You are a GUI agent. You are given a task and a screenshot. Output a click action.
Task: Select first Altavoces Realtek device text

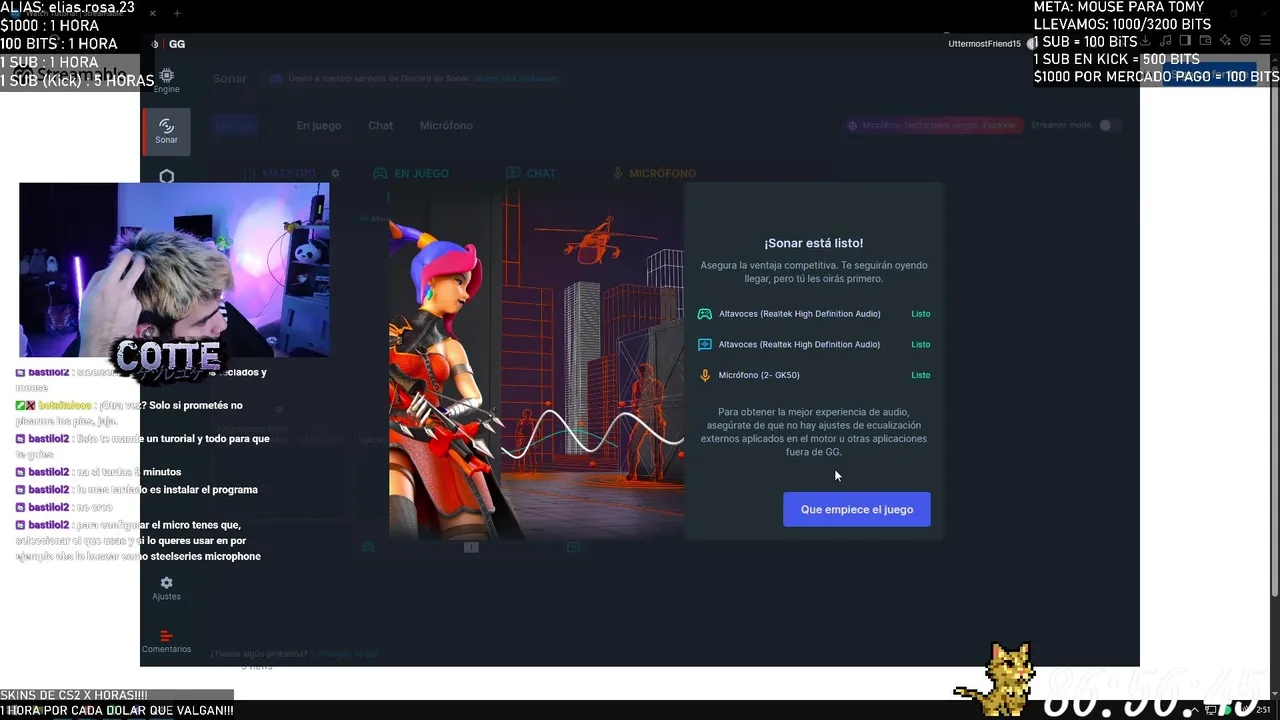799,314
